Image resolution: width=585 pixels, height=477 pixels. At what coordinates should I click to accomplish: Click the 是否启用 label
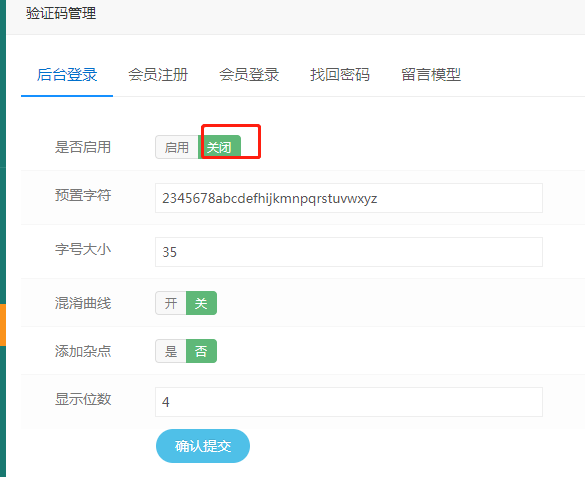point(83,147)
